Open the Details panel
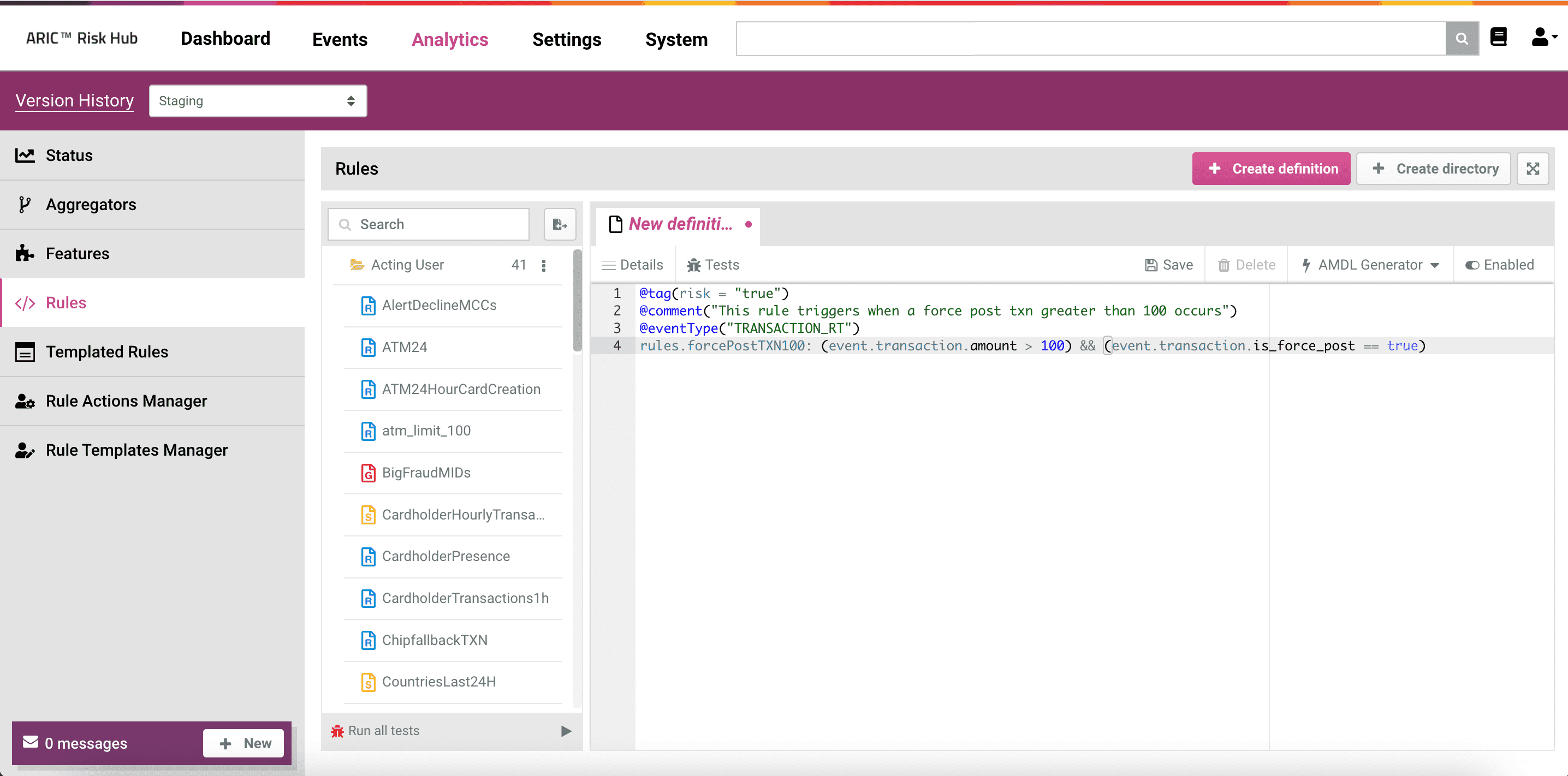The width and height of the screenshot is (1568, 776). (x=632, y=265)
